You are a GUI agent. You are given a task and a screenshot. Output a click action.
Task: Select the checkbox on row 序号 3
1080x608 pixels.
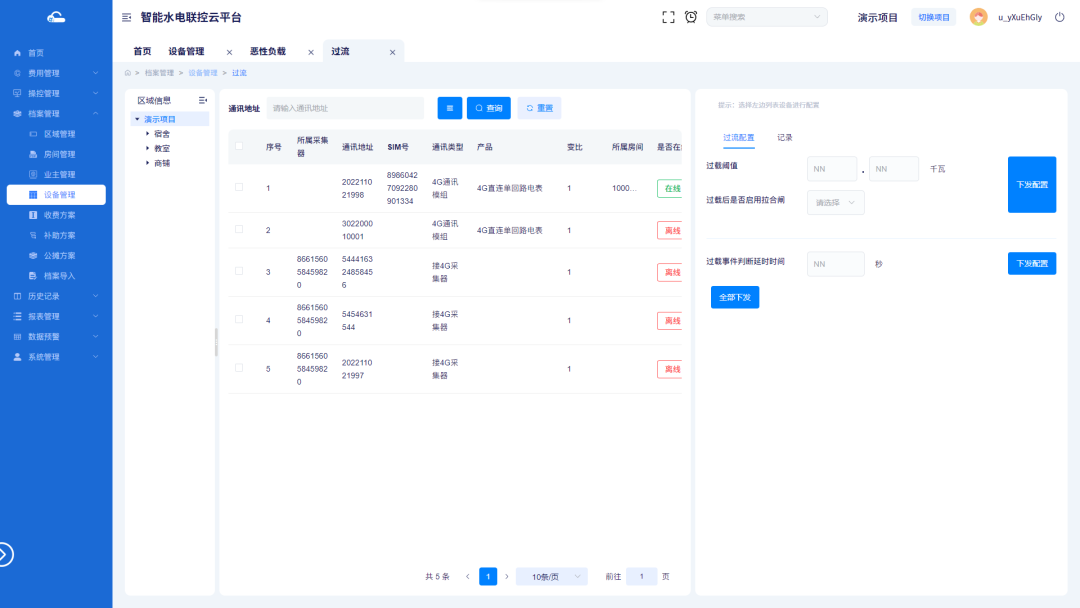238,271
